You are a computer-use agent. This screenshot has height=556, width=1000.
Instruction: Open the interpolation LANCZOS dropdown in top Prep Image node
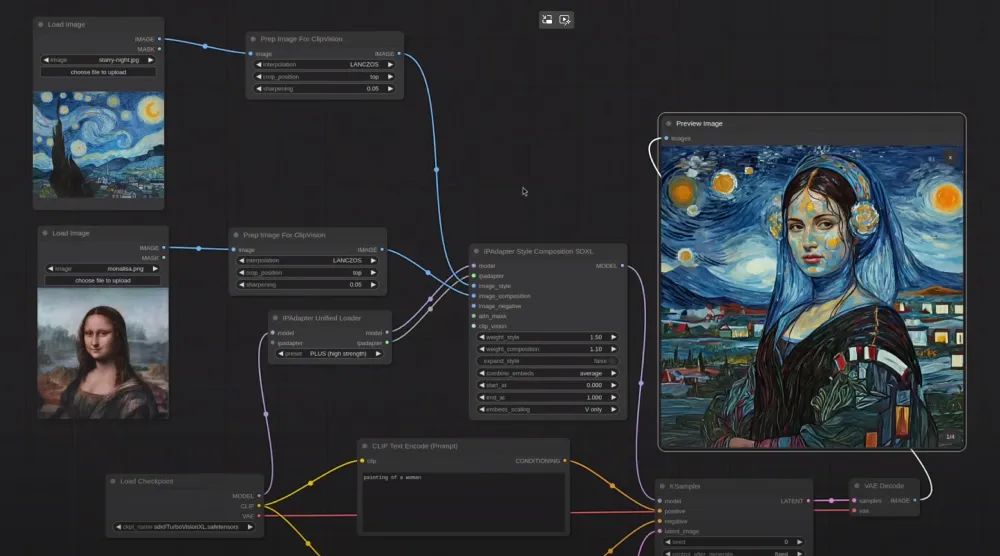pos(325,64)
